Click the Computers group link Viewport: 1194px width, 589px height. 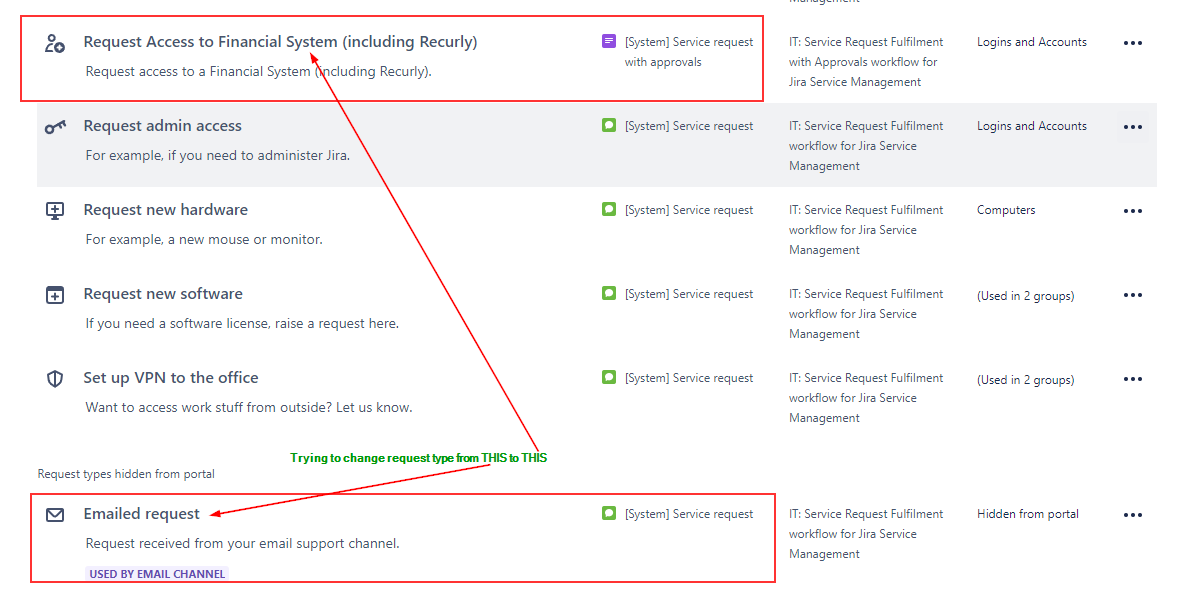[x=1006, y=210]
